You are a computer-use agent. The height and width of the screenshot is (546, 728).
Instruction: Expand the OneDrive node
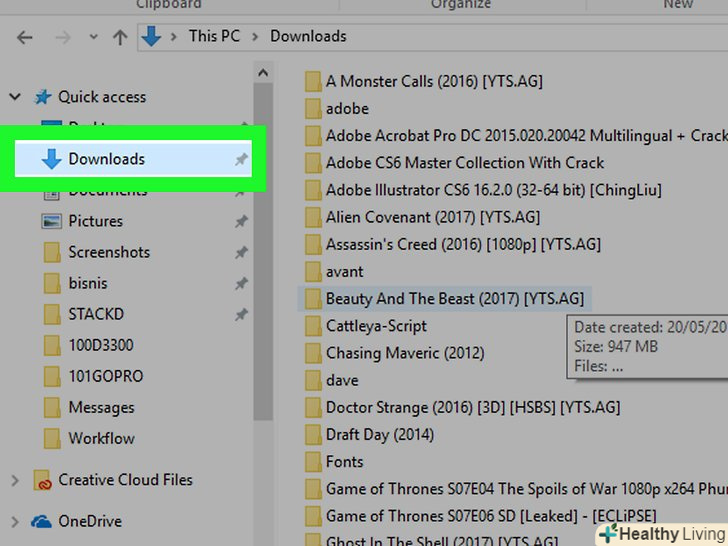(x=15, y=522)
